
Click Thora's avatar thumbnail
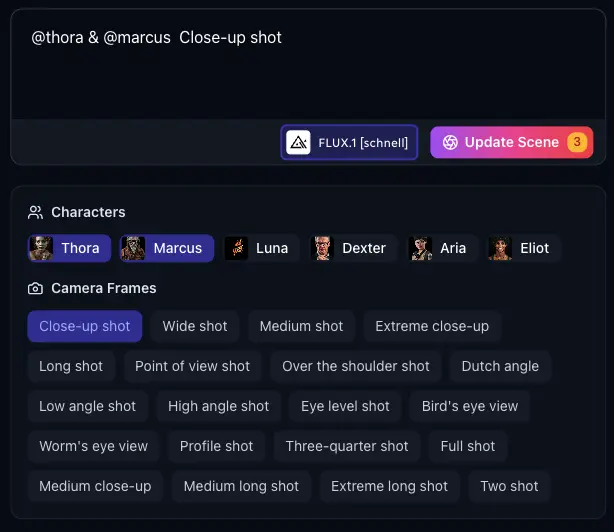[42, 248]
